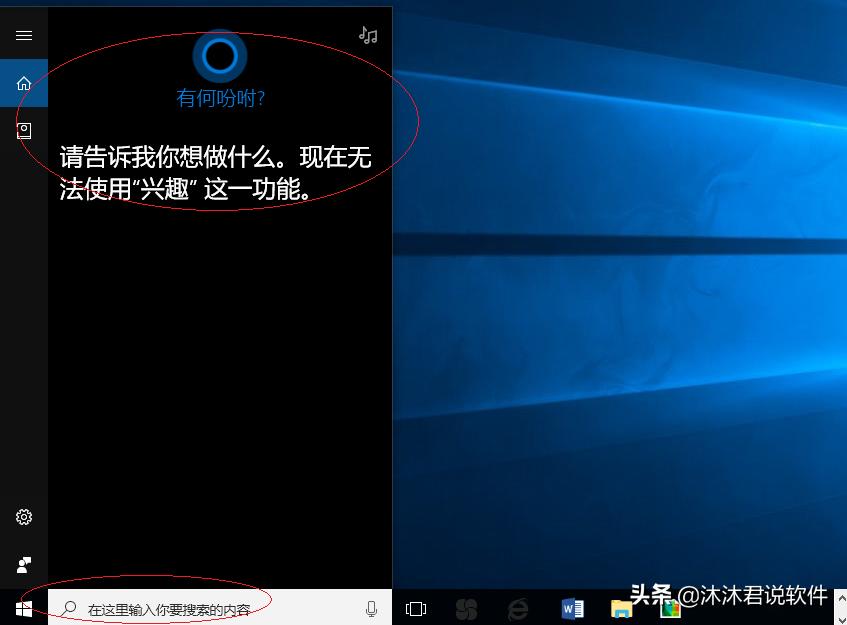Open Task View from the taskbar
The height and width of the screenshot is (625, 847).
tap(415, 607)
